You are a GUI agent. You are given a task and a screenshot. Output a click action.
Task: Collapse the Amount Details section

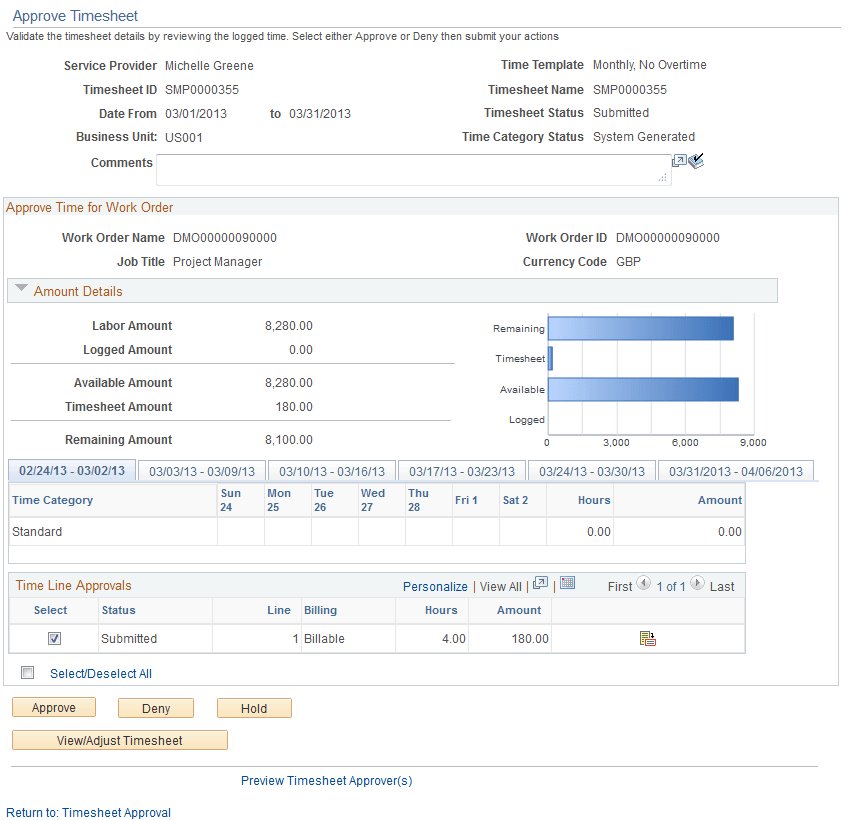(x=22, y=290)
